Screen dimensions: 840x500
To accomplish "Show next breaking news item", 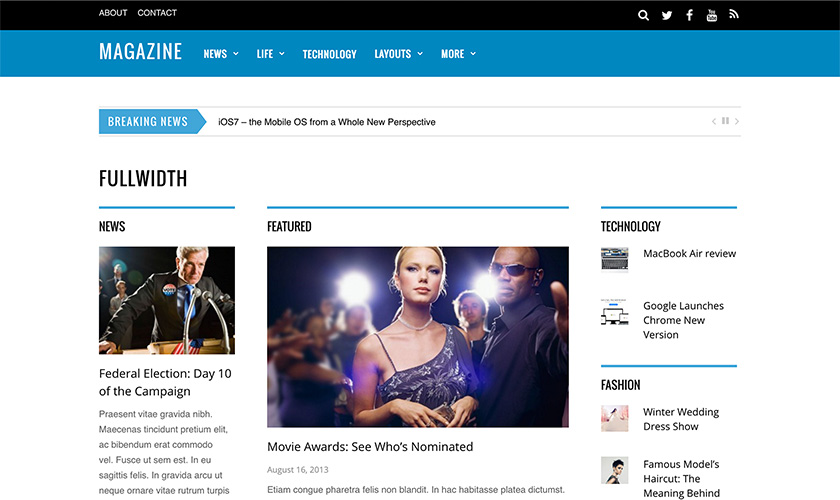I will pos(737,122).
